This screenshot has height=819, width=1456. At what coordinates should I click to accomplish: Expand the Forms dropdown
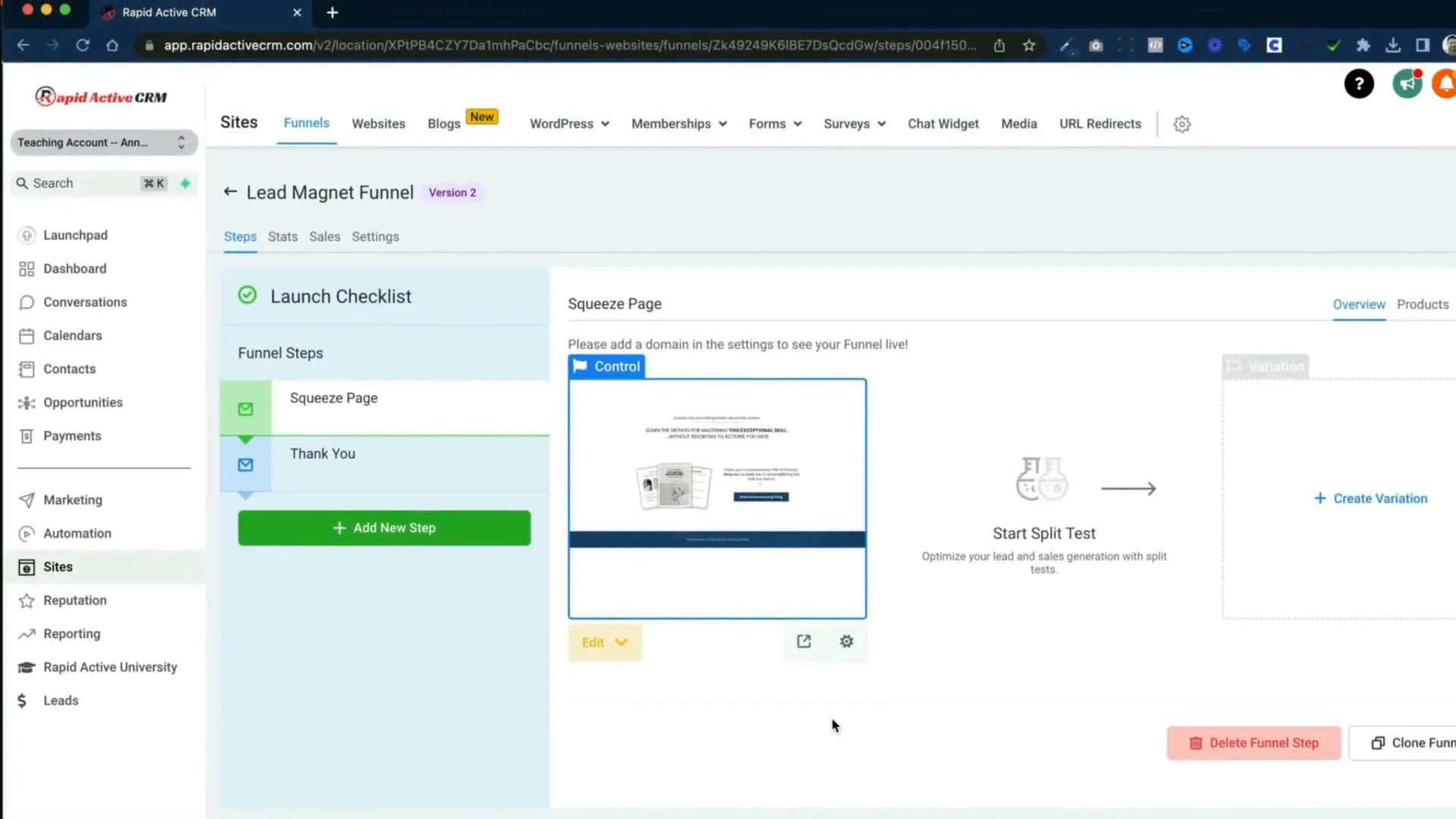click(774, 124)
